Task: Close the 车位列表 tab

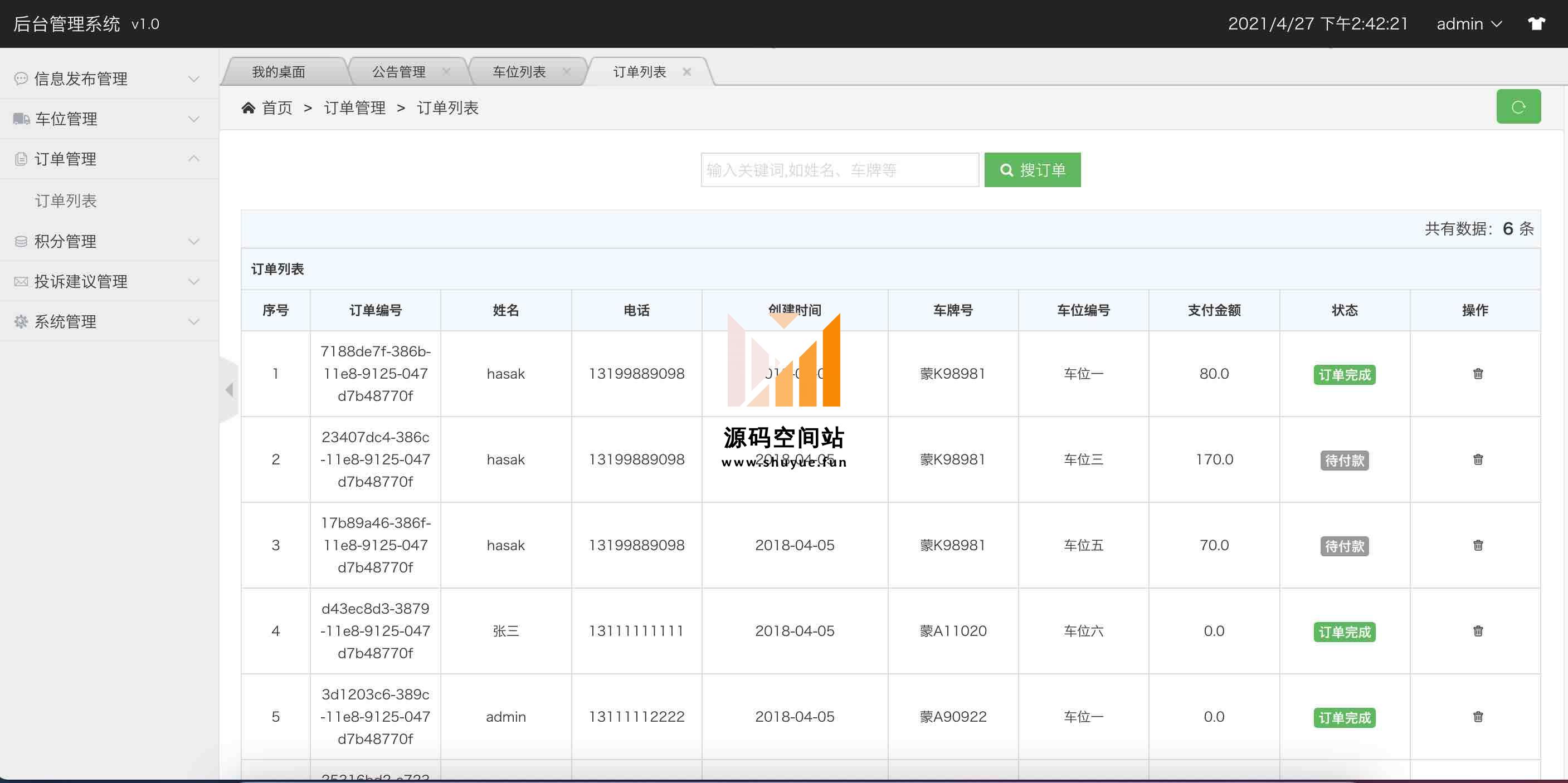Action: (567, 71)
